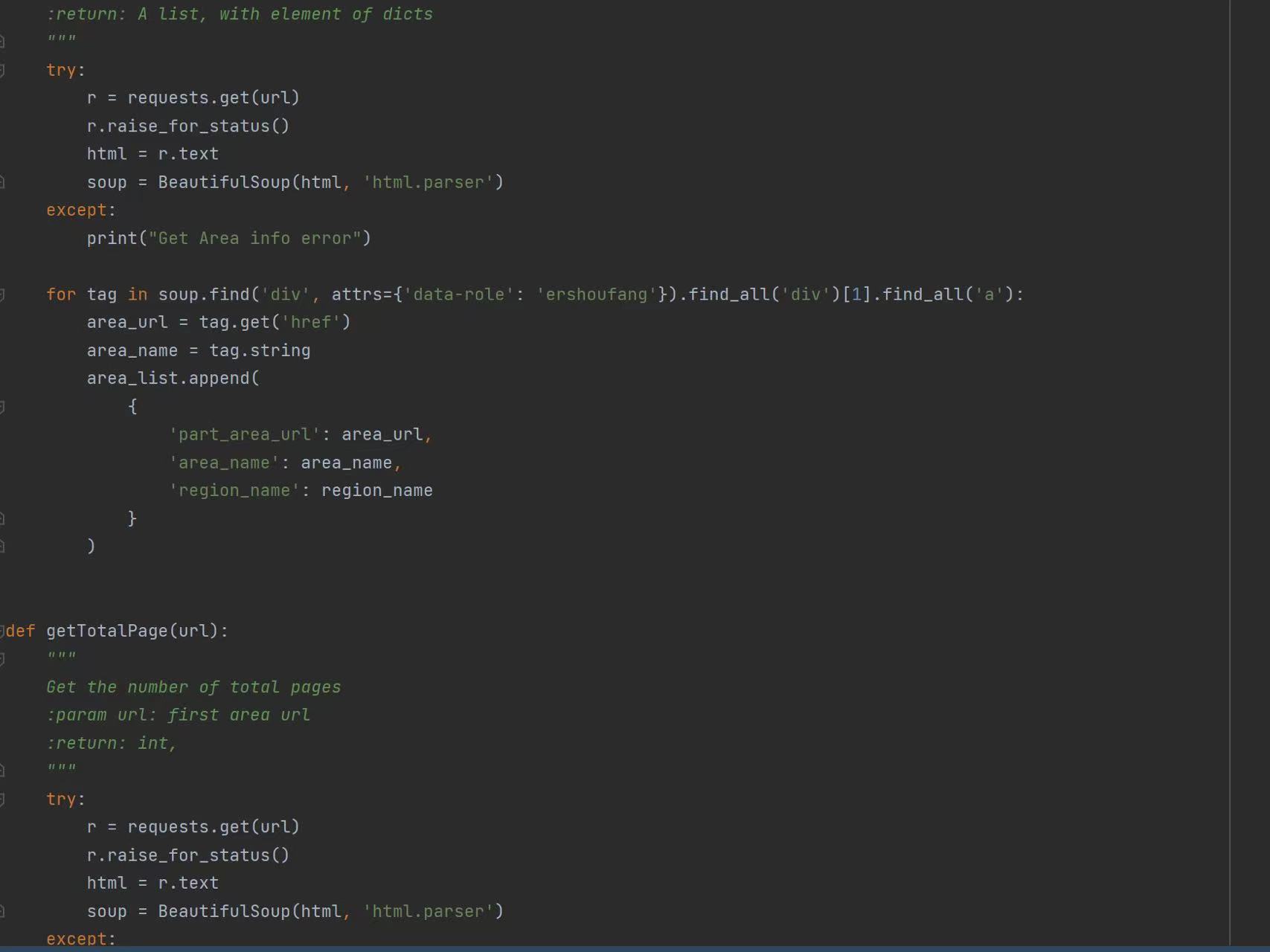Click the "find_all('a')" call
The height and width of the screenshot is (952, 1270).
click(947, 294)
